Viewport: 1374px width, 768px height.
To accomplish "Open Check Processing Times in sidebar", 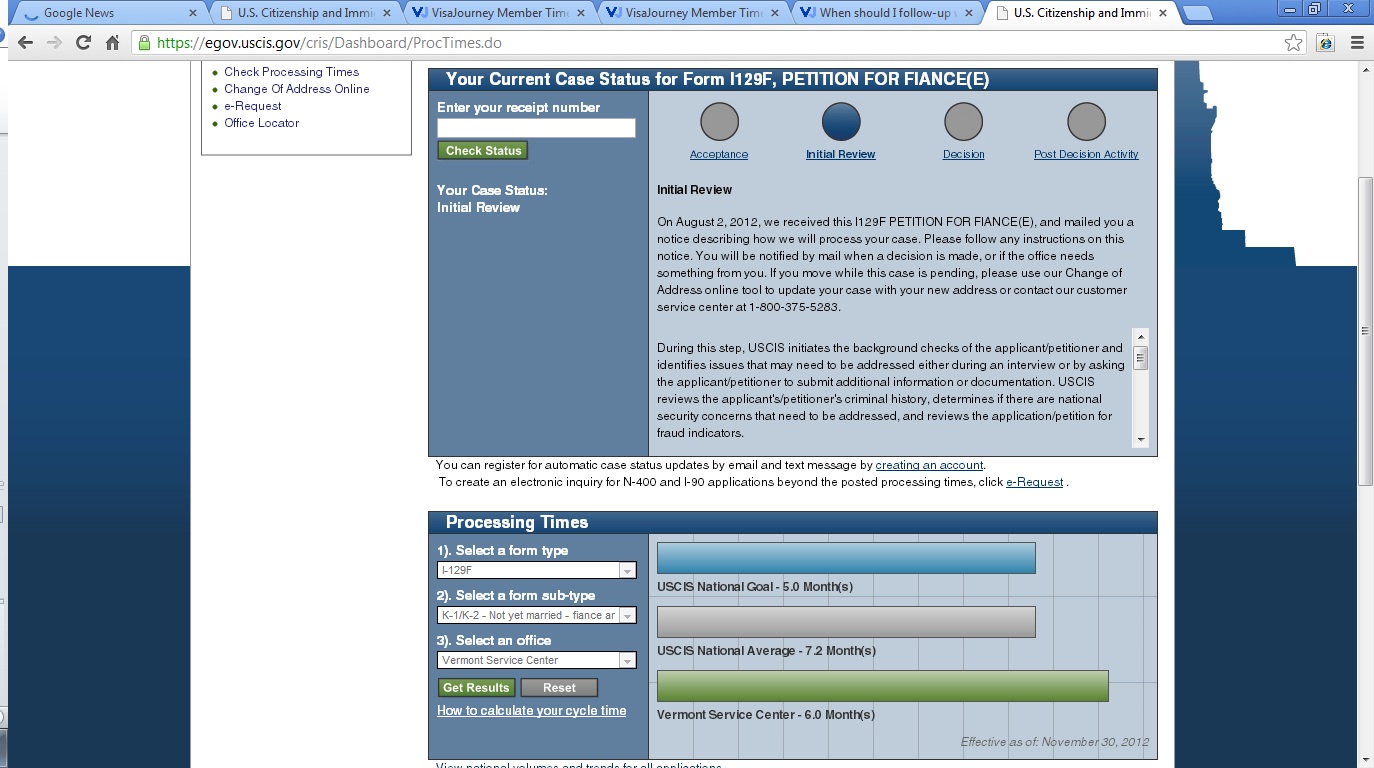I will 291,72.
